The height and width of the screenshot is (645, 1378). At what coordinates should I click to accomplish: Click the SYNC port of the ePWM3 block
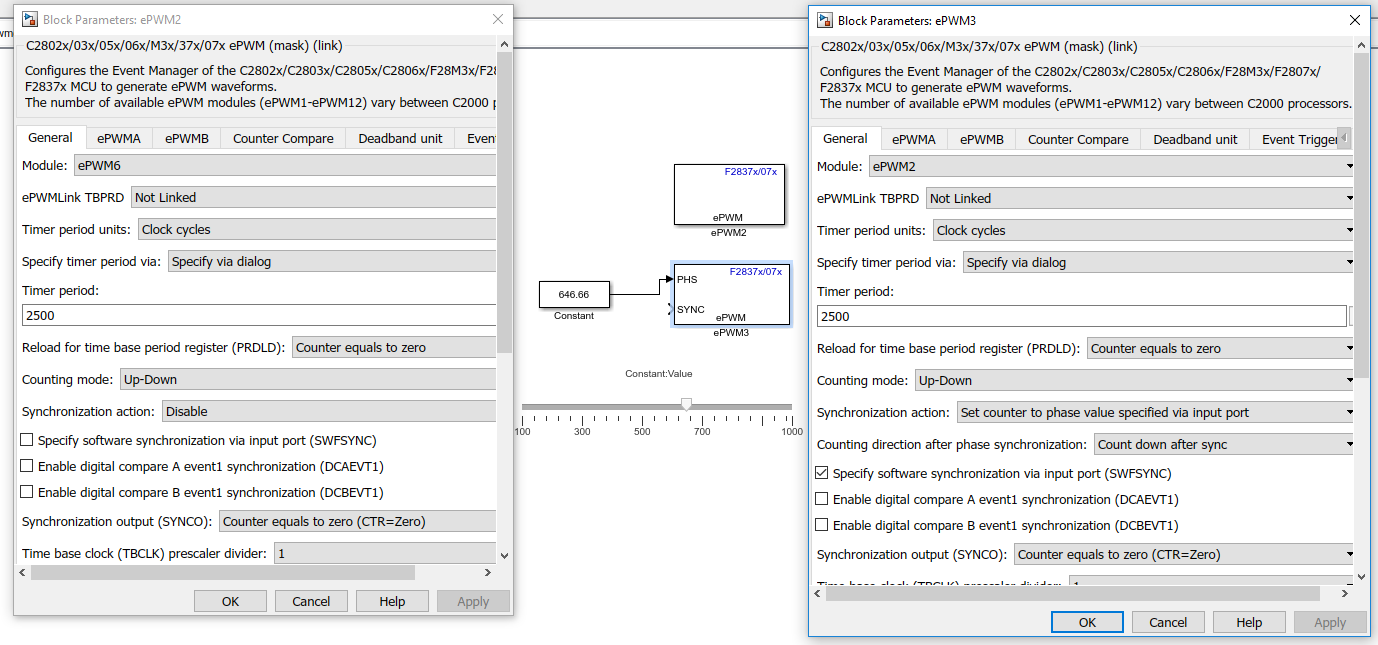(690, 309)
